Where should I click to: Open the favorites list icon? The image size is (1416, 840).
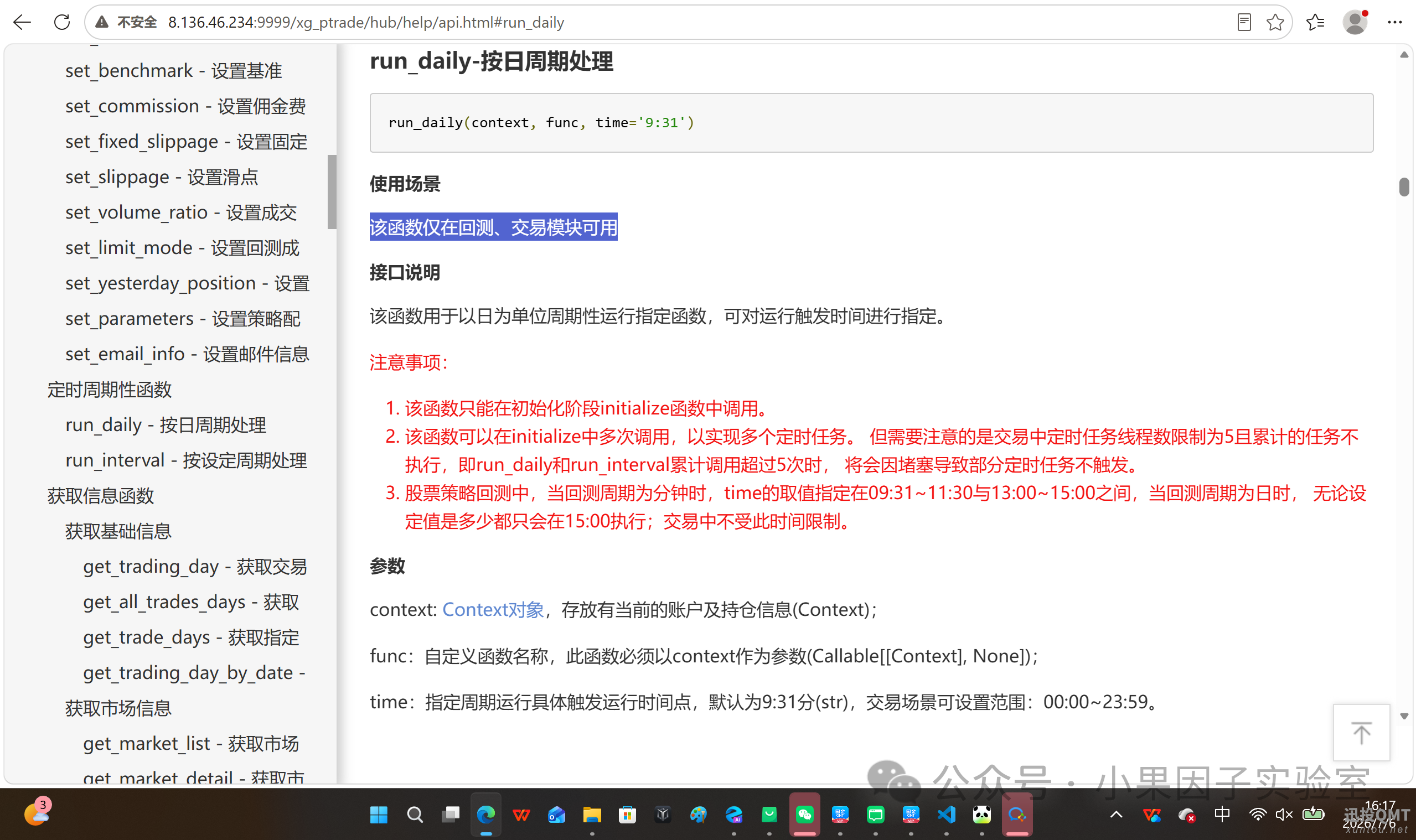click(1315, 22)
